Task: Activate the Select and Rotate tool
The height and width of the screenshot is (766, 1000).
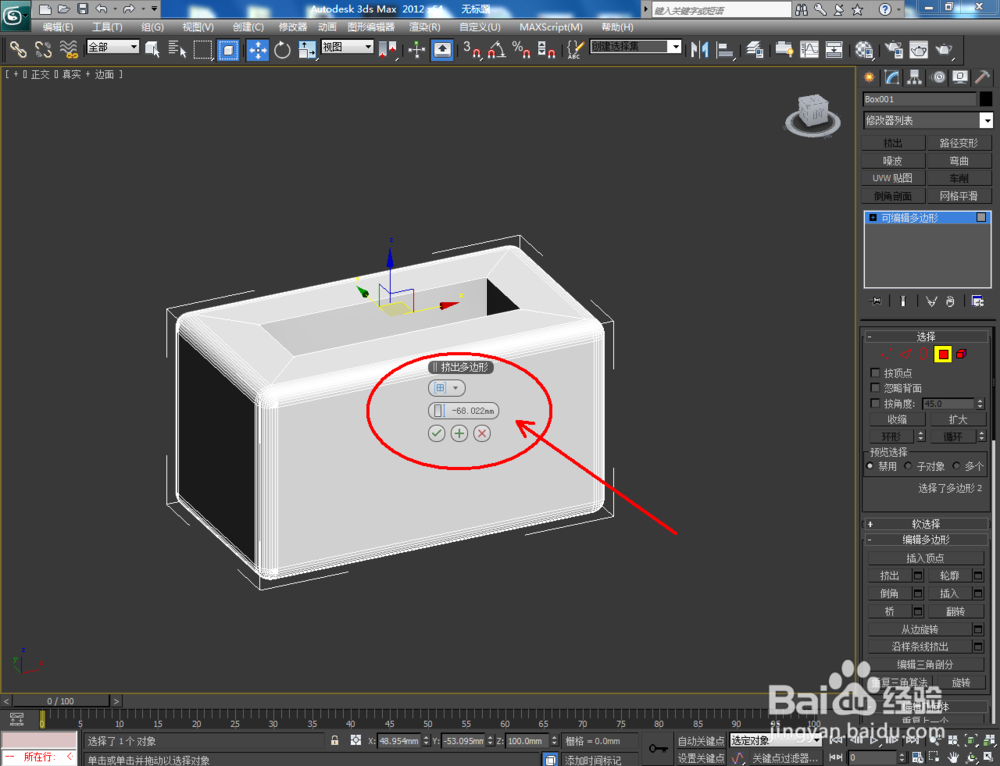Action: point(282,49)
